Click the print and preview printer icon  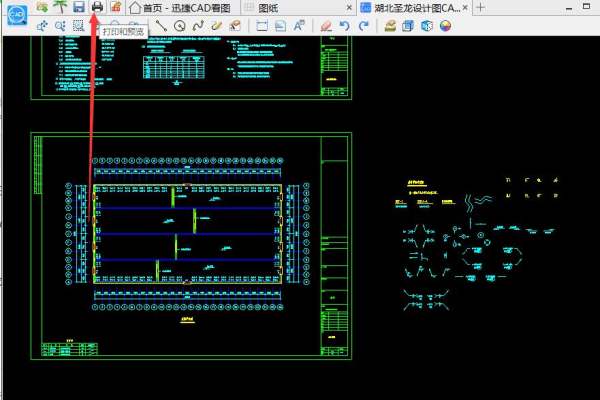pyautogui.click(x=97, y=7)
